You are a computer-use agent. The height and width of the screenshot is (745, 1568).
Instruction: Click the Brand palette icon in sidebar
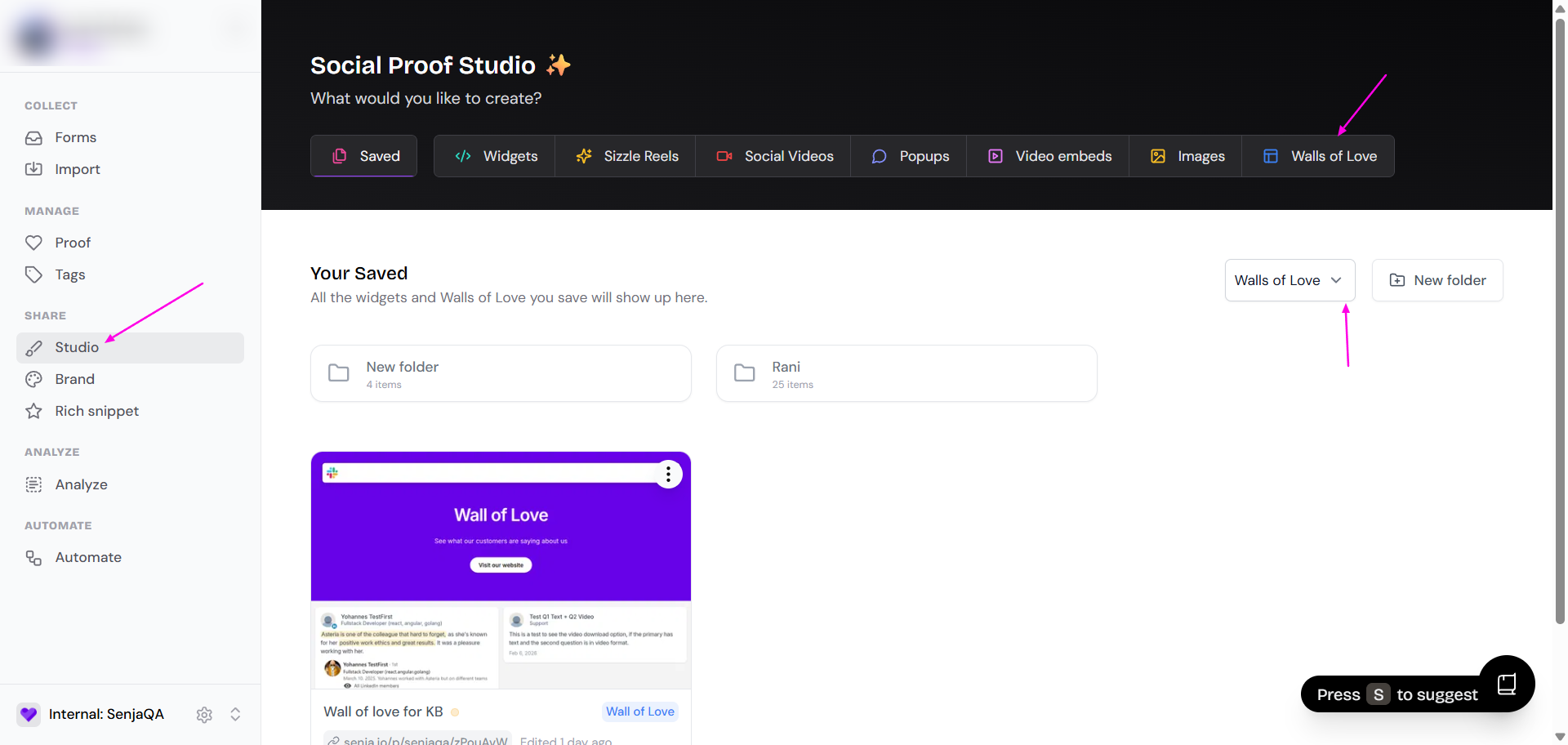point(33,379)
